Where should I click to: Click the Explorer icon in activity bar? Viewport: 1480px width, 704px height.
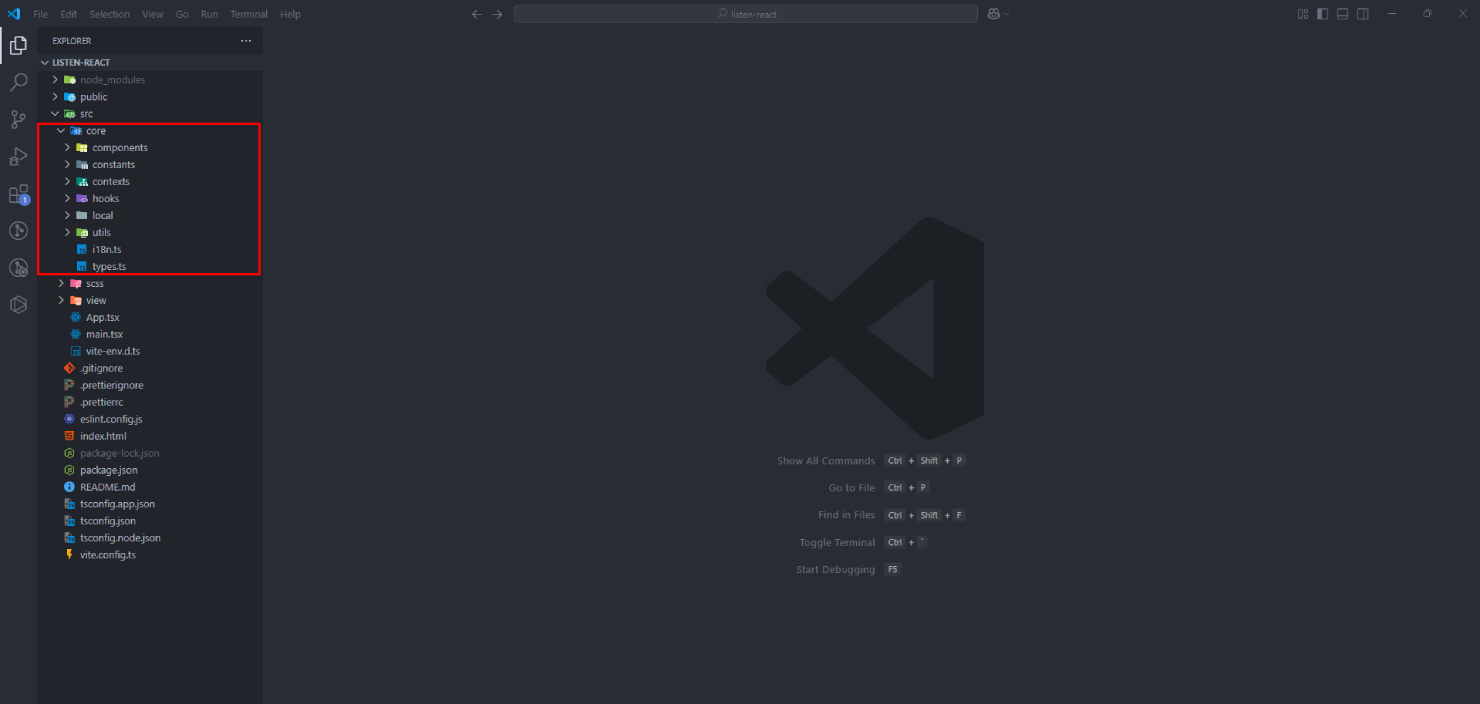pos(18,46)
